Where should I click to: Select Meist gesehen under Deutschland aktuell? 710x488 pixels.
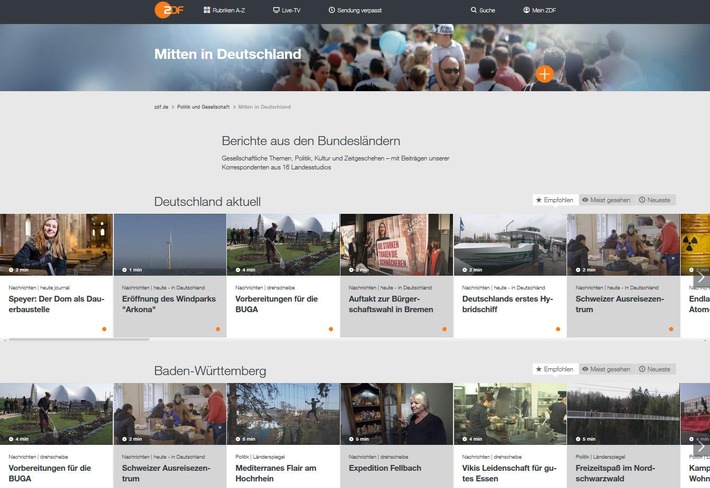tap(606, 200)
